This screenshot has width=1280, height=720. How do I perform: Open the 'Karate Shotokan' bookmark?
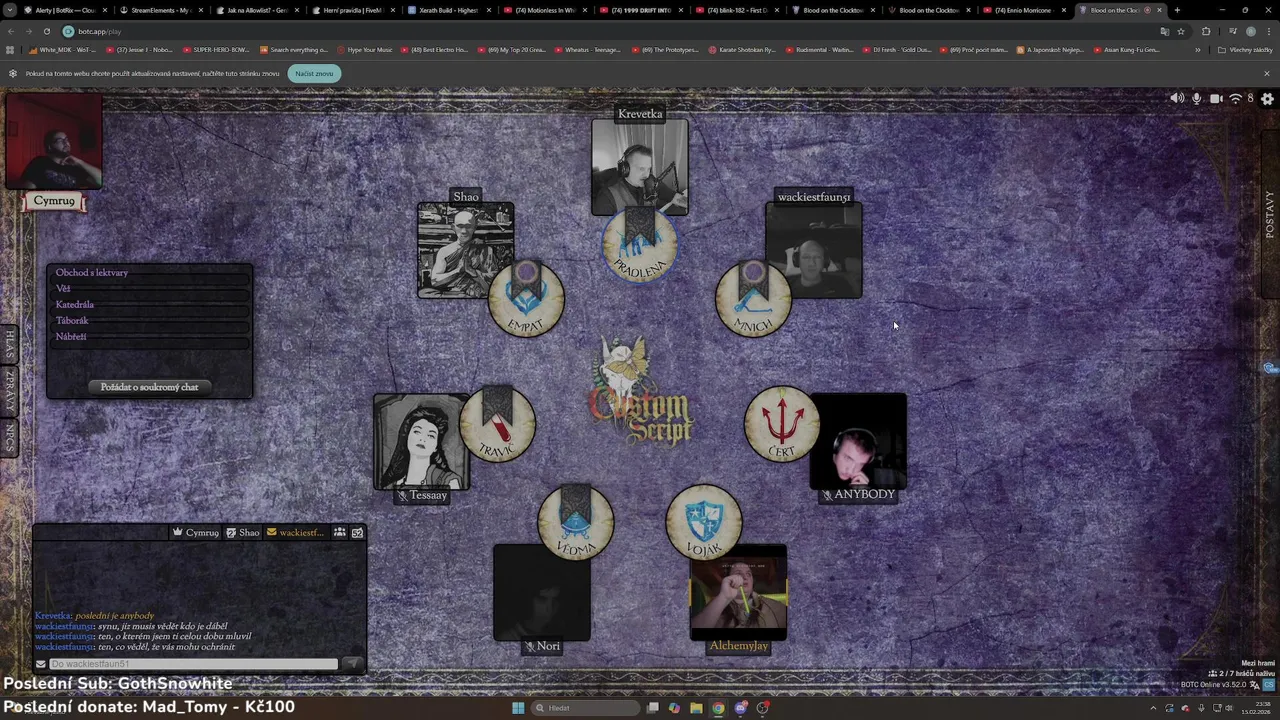click(x=742, y=49)
